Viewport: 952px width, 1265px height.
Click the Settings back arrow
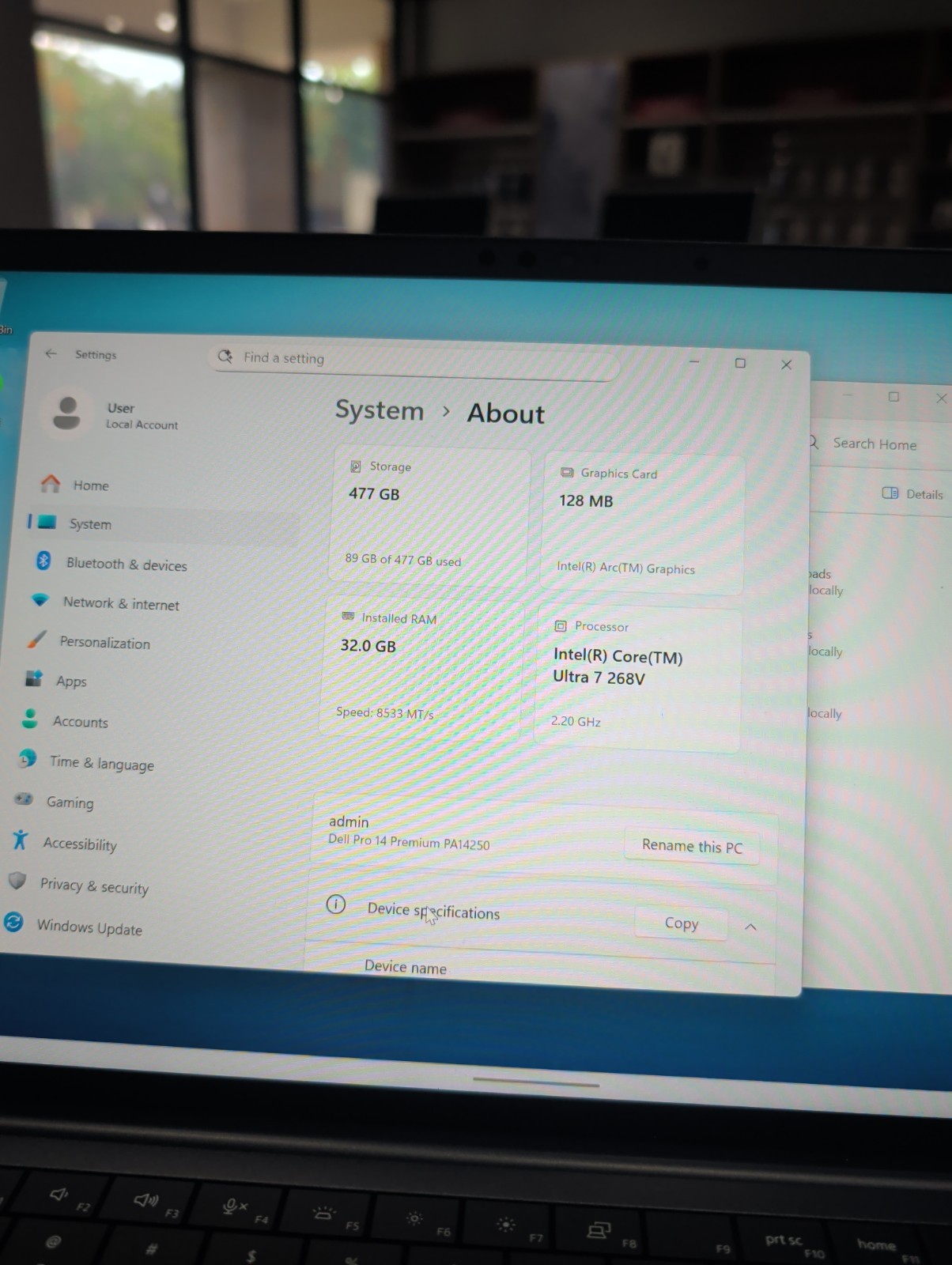click(51, 353)
